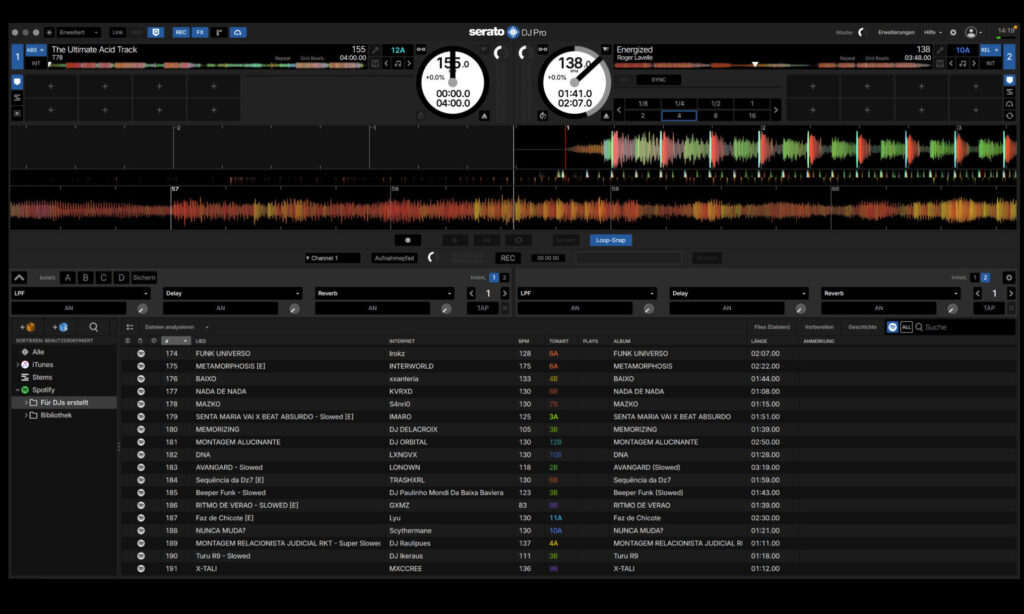Click Erweiterungen in the menu bar
The width and height of the screenshot is (1024, 614).
897,32
